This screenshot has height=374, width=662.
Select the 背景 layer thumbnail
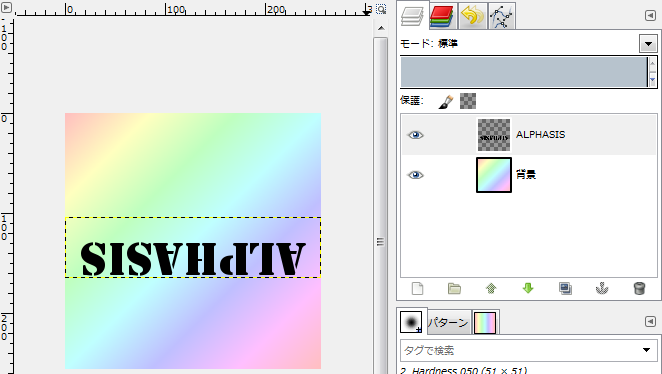[x=494, y=175]
